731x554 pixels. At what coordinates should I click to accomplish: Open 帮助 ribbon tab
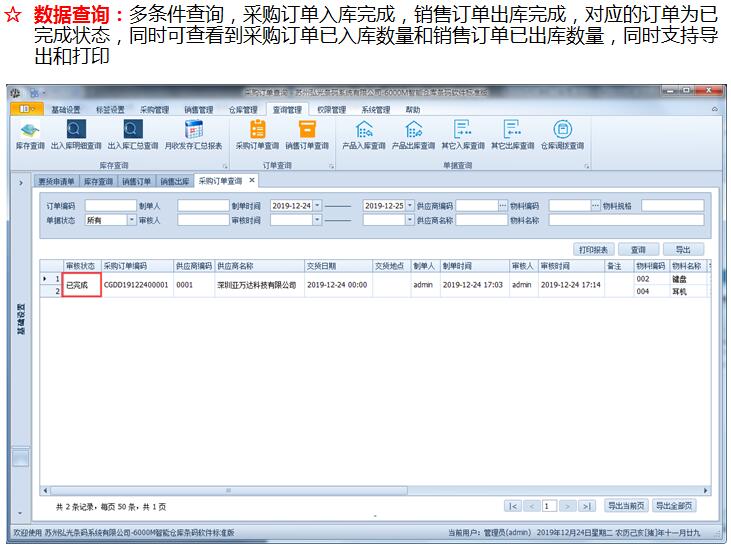point(413,110)
